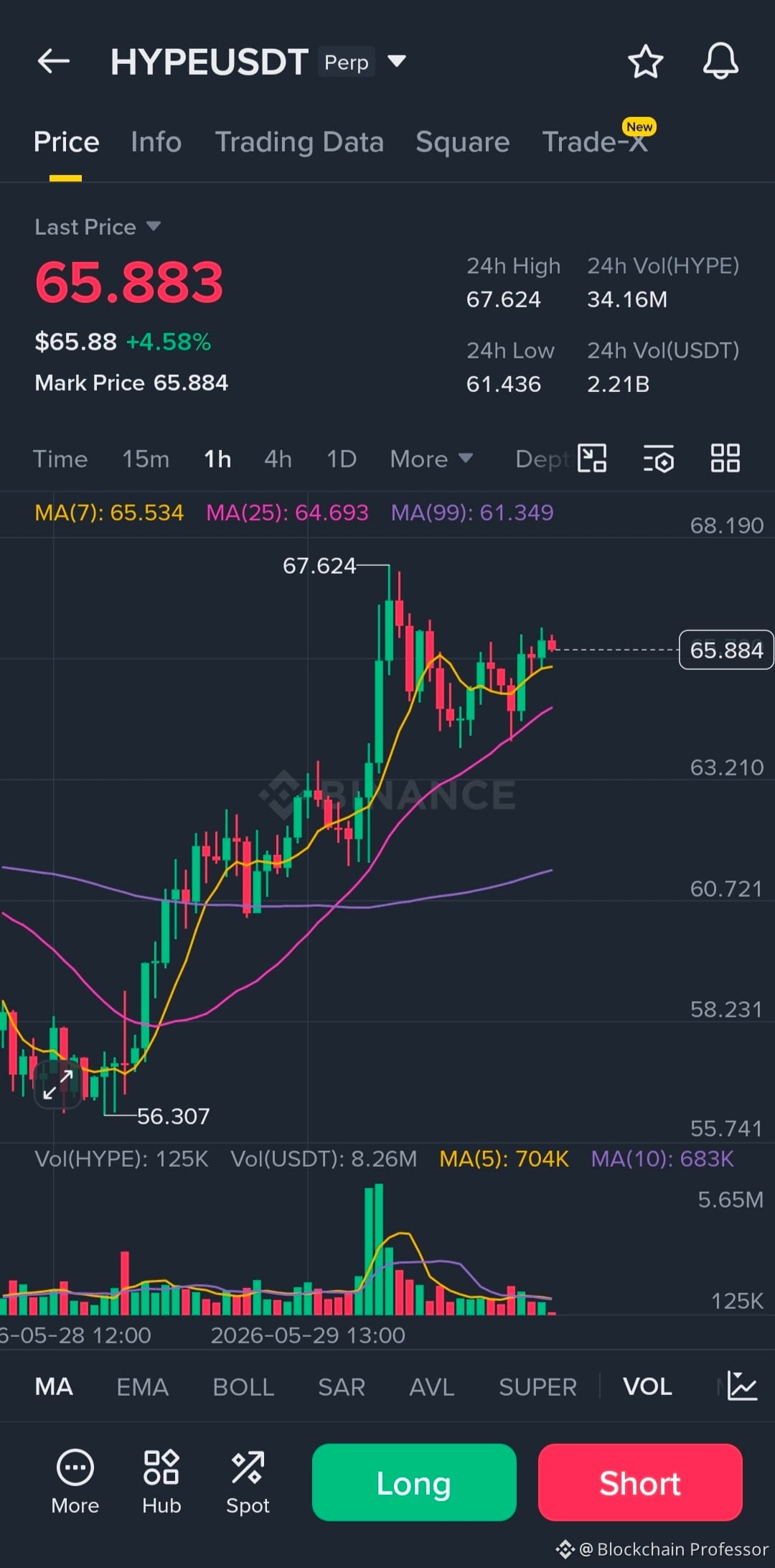The image size is (775, 1568).
Task: Open the chart layout grid icon
Action: point(725,458)
